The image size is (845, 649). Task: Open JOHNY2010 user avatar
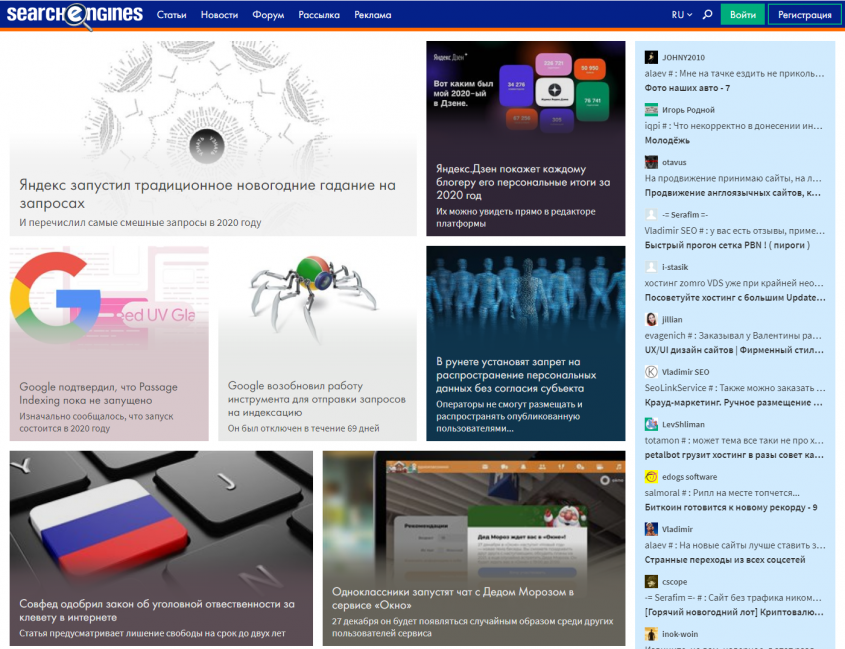point(651,57)
